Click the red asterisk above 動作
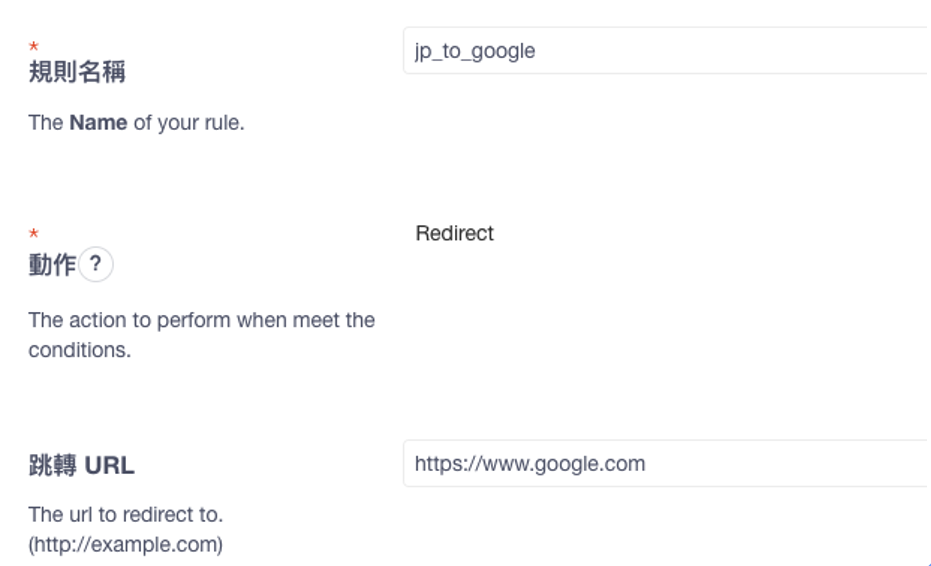Screen dimensions: 931x566 pyautogui.click(x=34, y=234)
